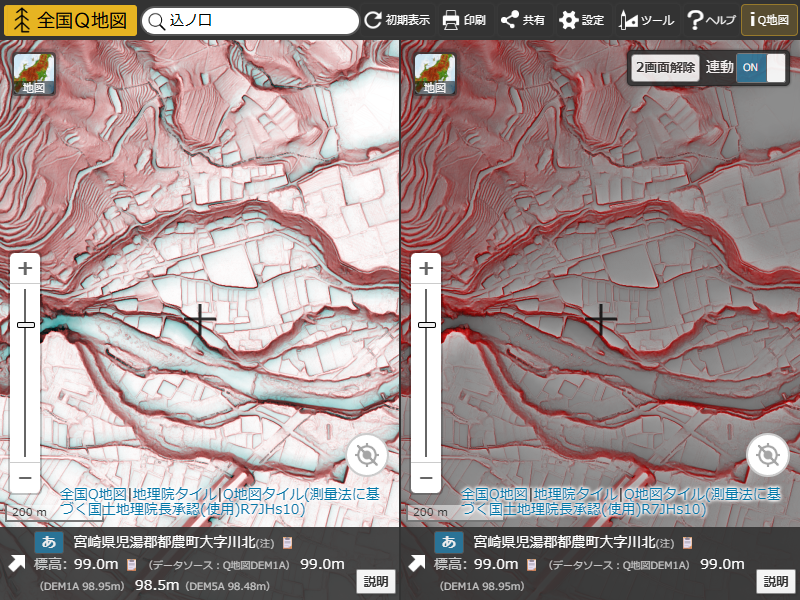Click the compass orientation icon in left map

[x=368, y=454]
